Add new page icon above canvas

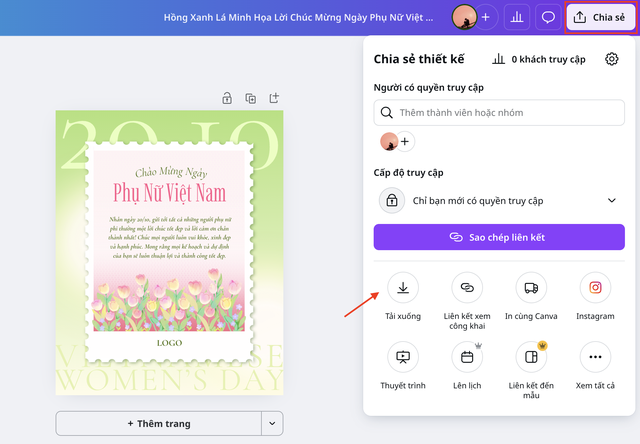[274, 98]
